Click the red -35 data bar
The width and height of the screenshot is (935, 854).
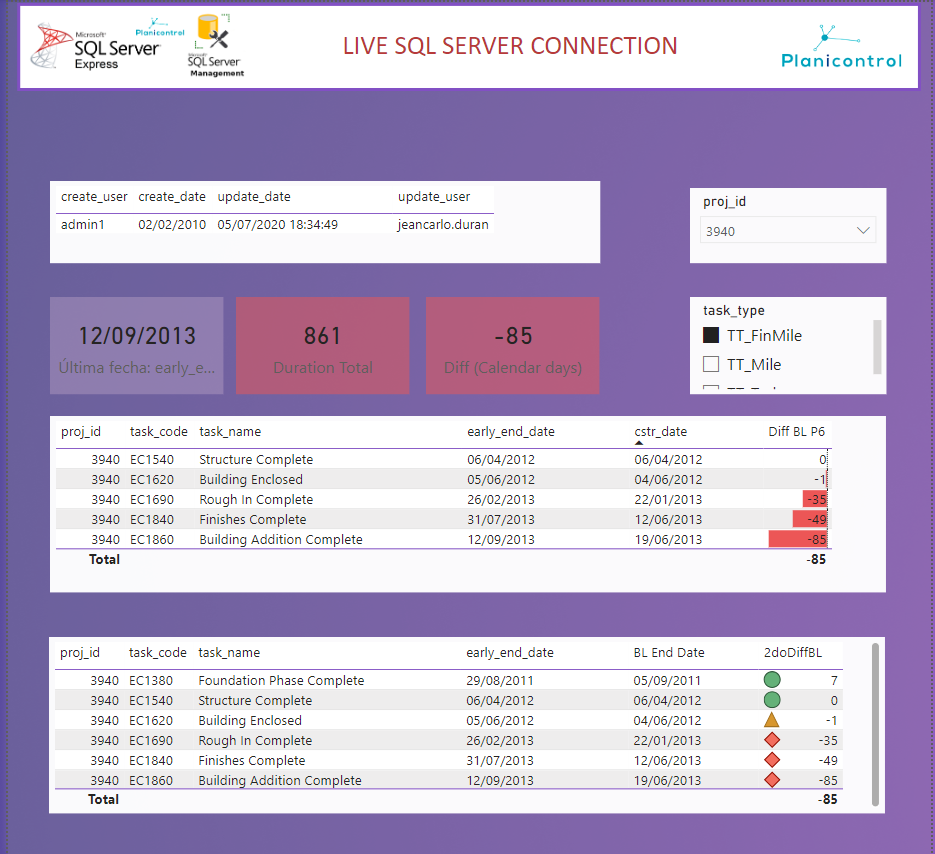[815, 499]
